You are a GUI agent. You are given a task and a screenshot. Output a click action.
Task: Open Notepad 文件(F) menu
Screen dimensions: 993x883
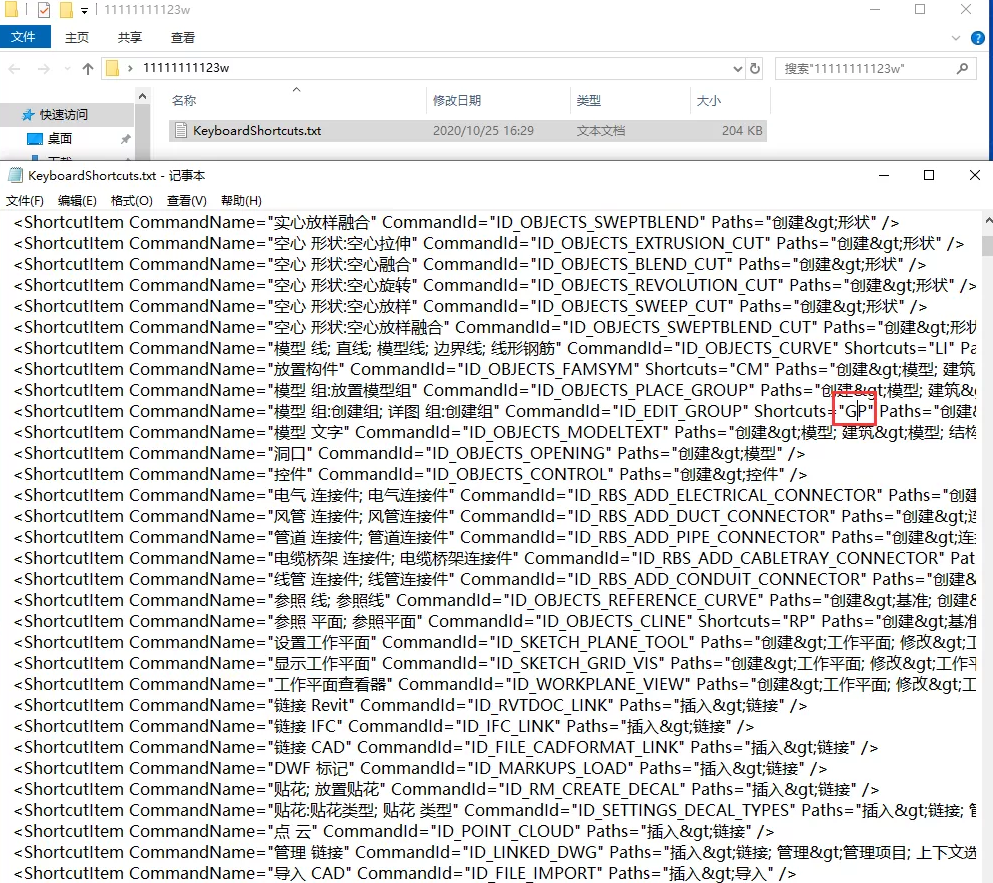[25, 201]
